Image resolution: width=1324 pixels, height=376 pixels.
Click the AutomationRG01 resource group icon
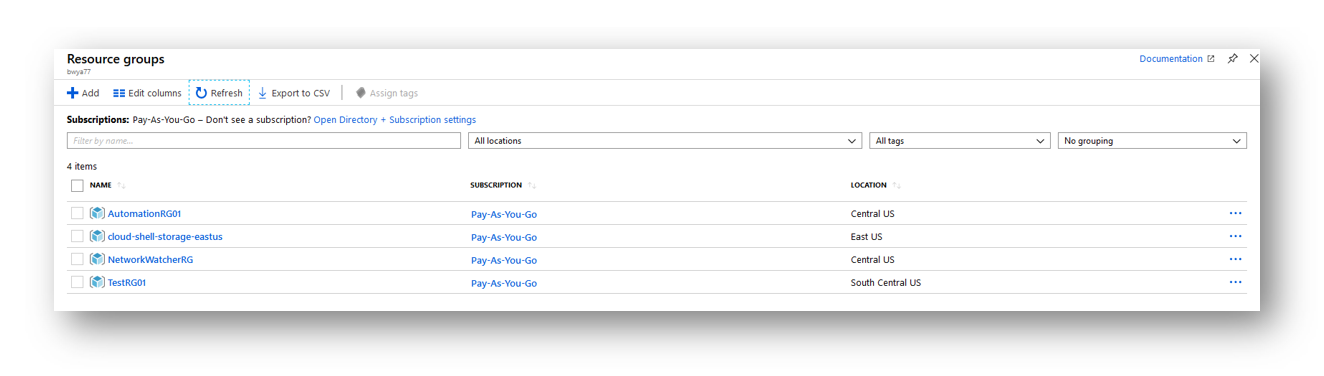pyautogui.click(x=97, y=213)
